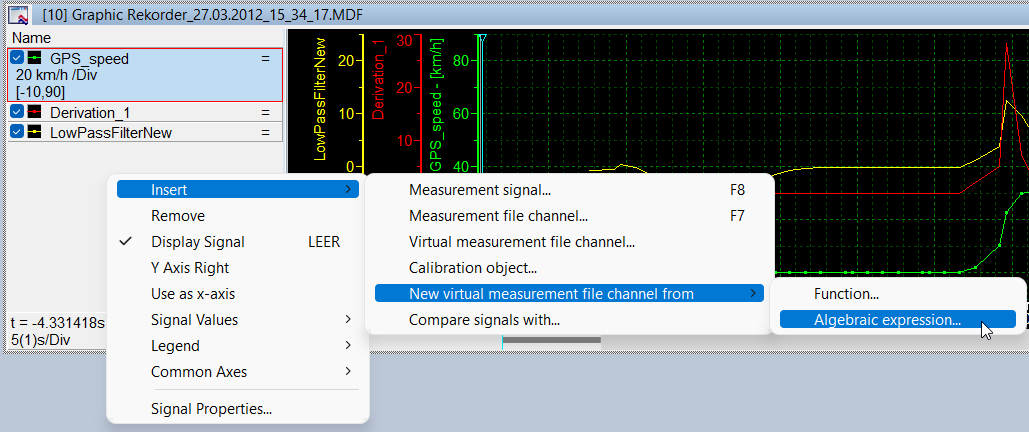Click the cyan time cursor marker
The width and height of the screenshot is (1029, 432).
pos(481,39)
